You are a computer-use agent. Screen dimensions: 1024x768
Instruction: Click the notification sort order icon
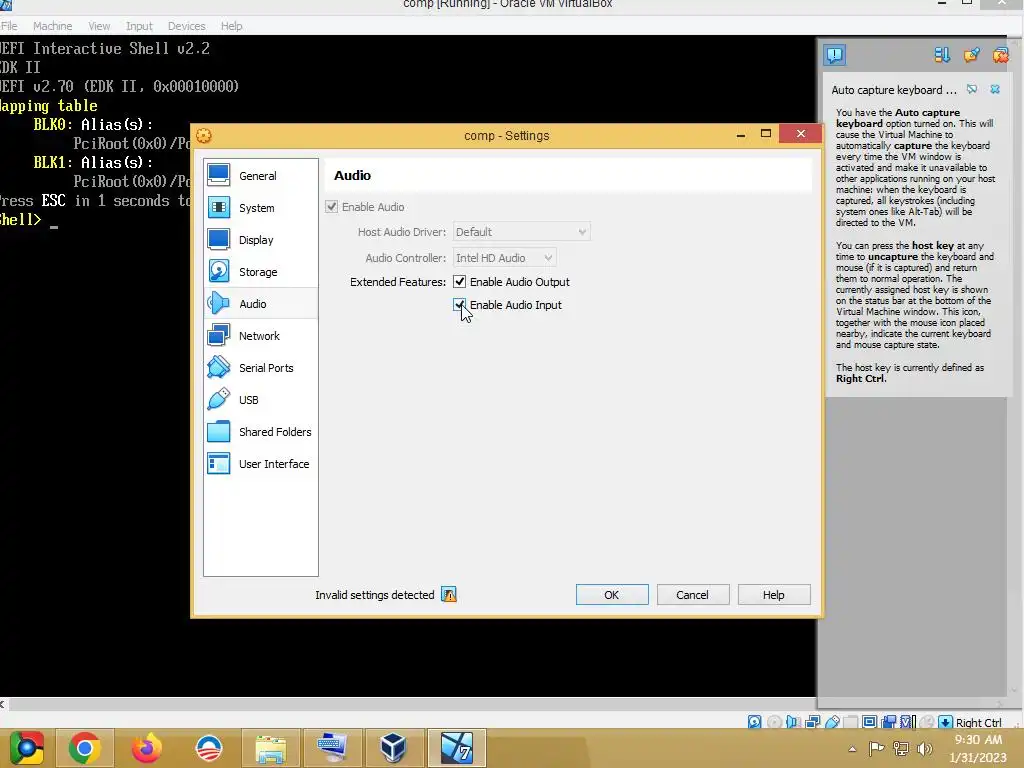942,56
